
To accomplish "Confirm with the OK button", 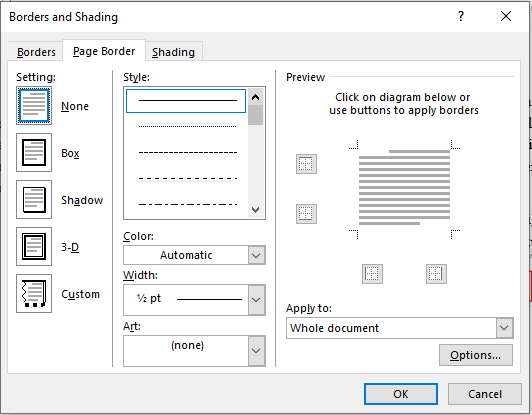I will pyautogui.click(x=401, y=394).
